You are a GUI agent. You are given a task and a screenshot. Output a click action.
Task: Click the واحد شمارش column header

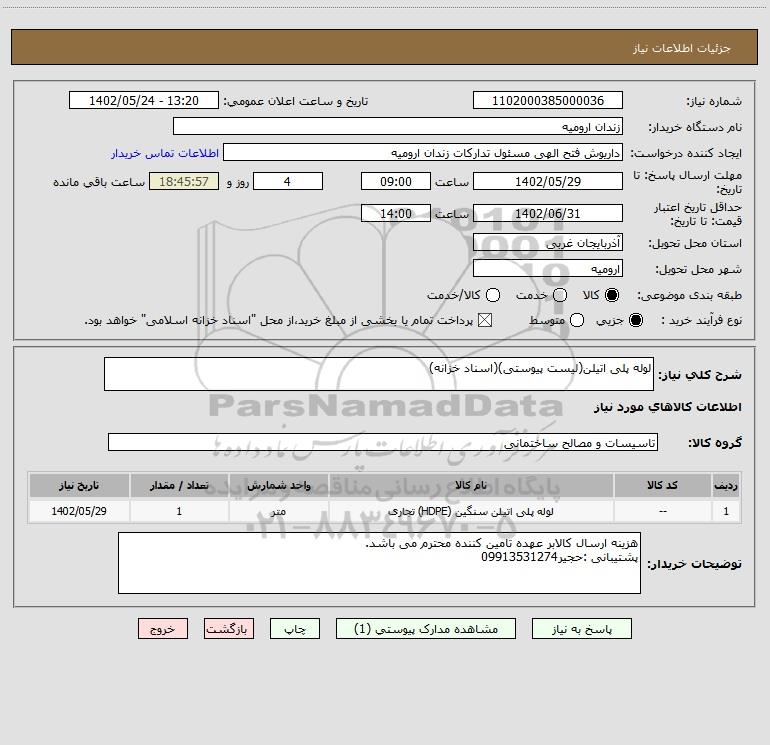[x=278, y=485]
